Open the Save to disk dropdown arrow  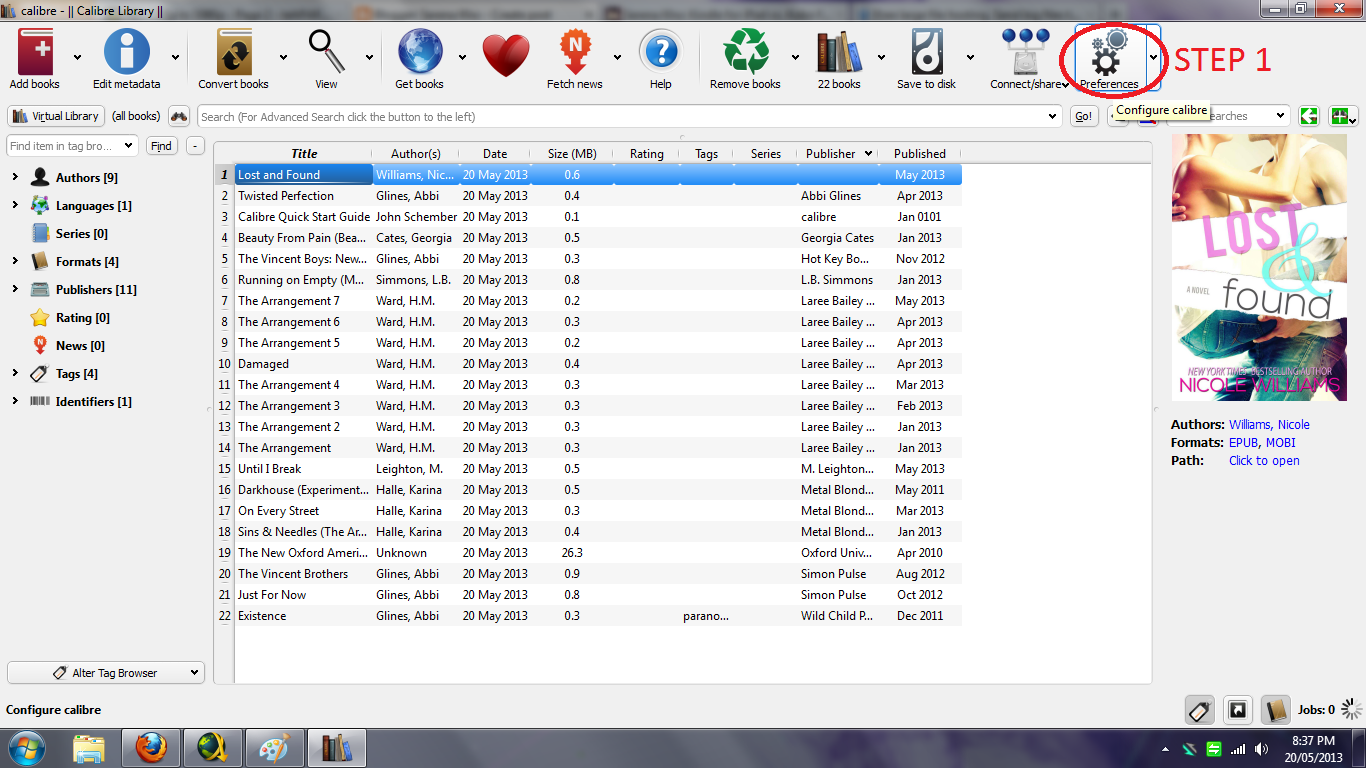click(969, 58)
